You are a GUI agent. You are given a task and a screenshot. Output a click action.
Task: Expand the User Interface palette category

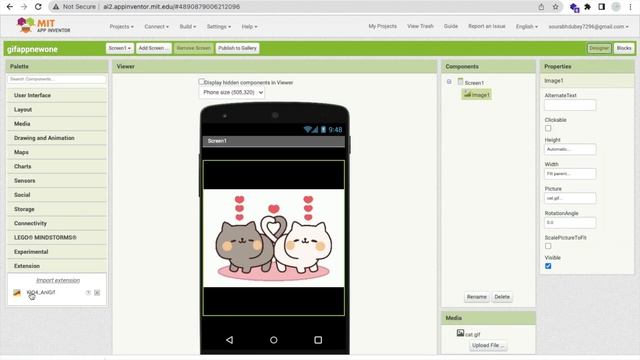(x=57, y=95)
